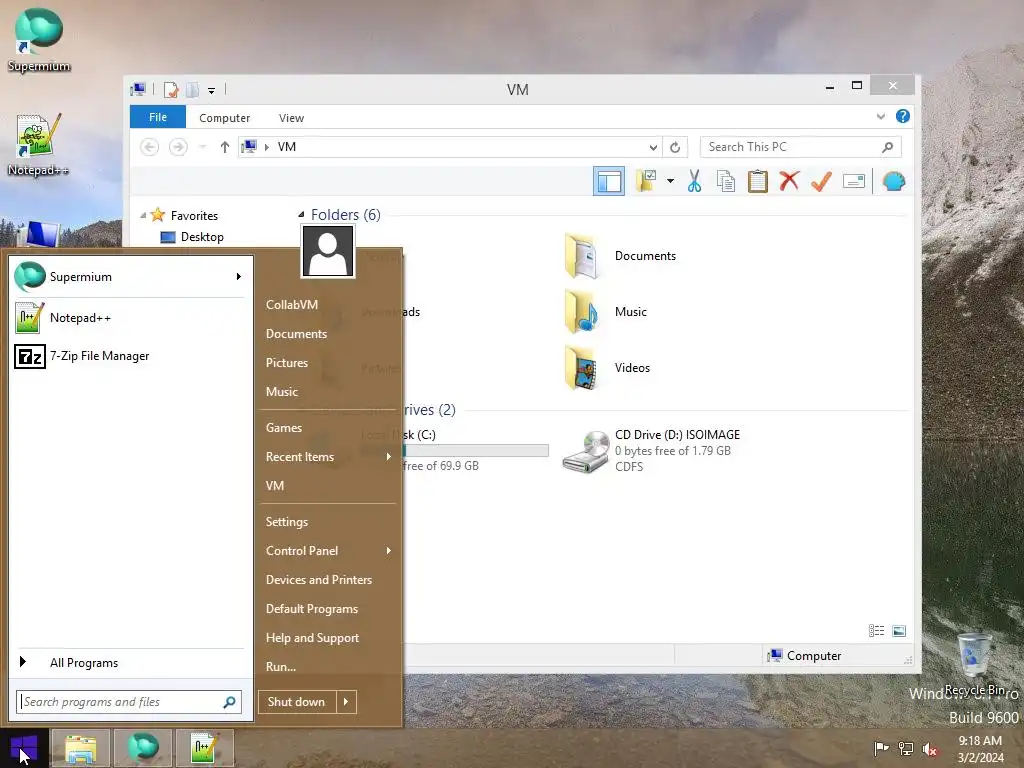Select the Music folder
Screen dimensions: 1024x768
click(x=606, y=312)
